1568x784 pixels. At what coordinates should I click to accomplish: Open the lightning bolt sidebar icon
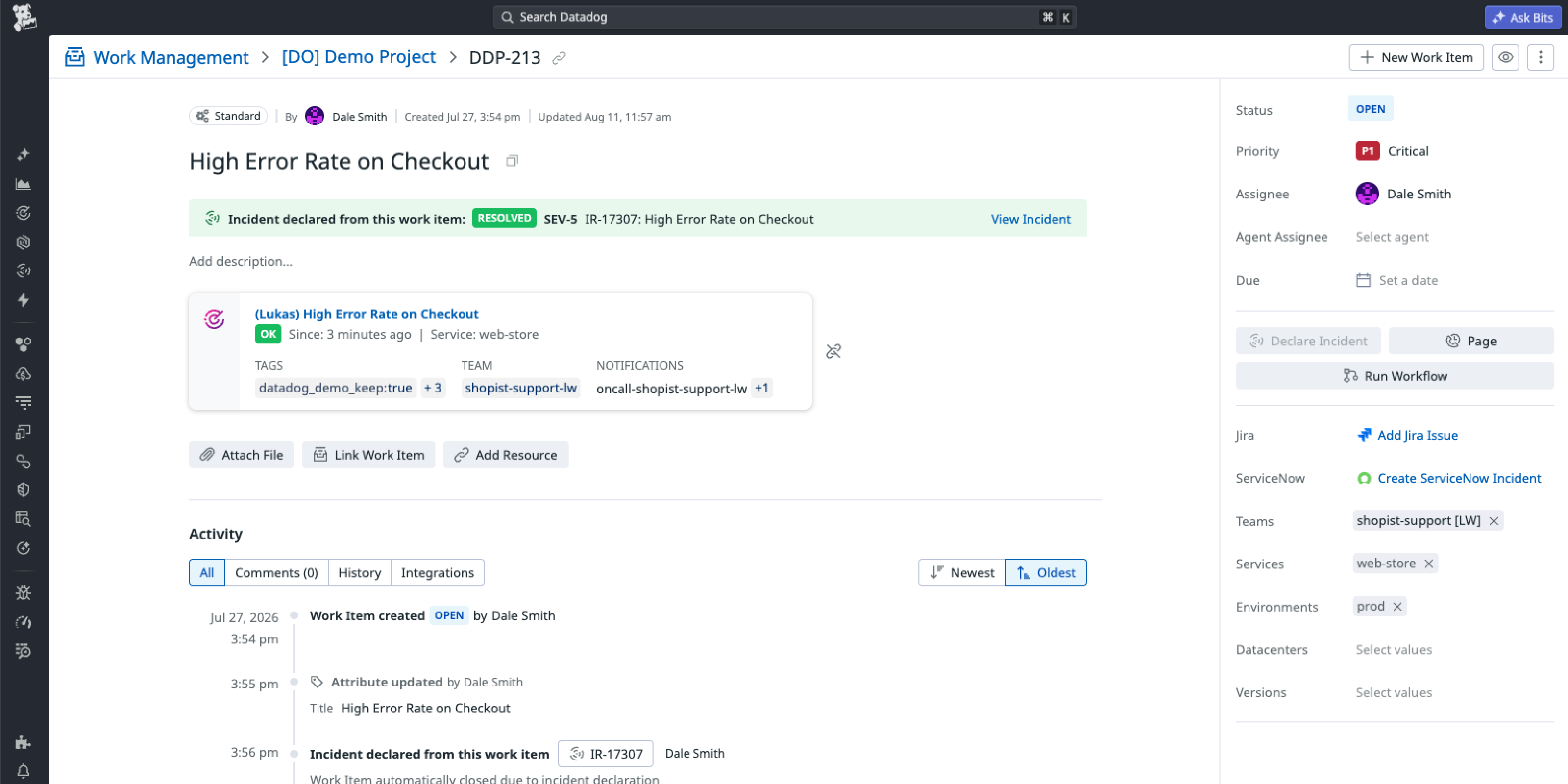click(x=23, y=299)
